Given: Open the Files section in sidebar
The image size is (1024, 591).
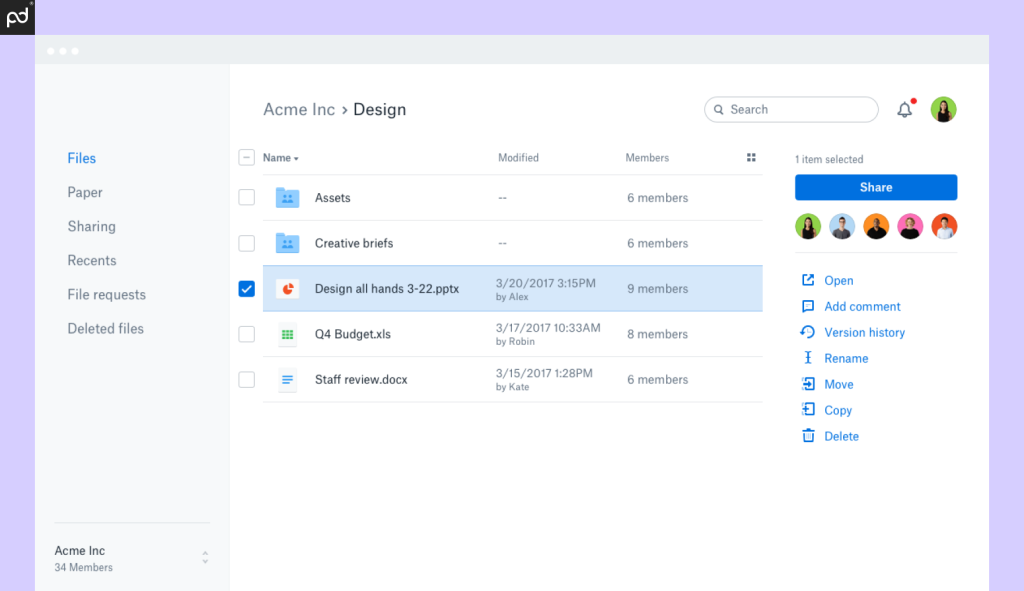Looking at the screenshot, I should [82, 158].
